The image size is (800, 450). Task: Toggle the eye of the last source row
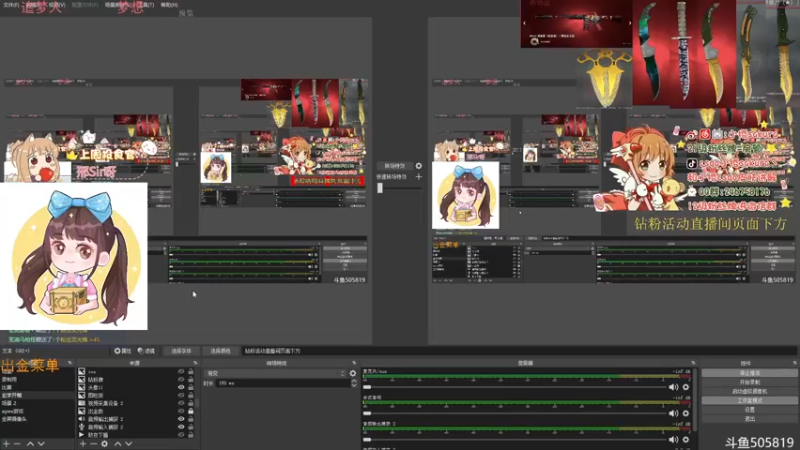click(x=181, y=435)
